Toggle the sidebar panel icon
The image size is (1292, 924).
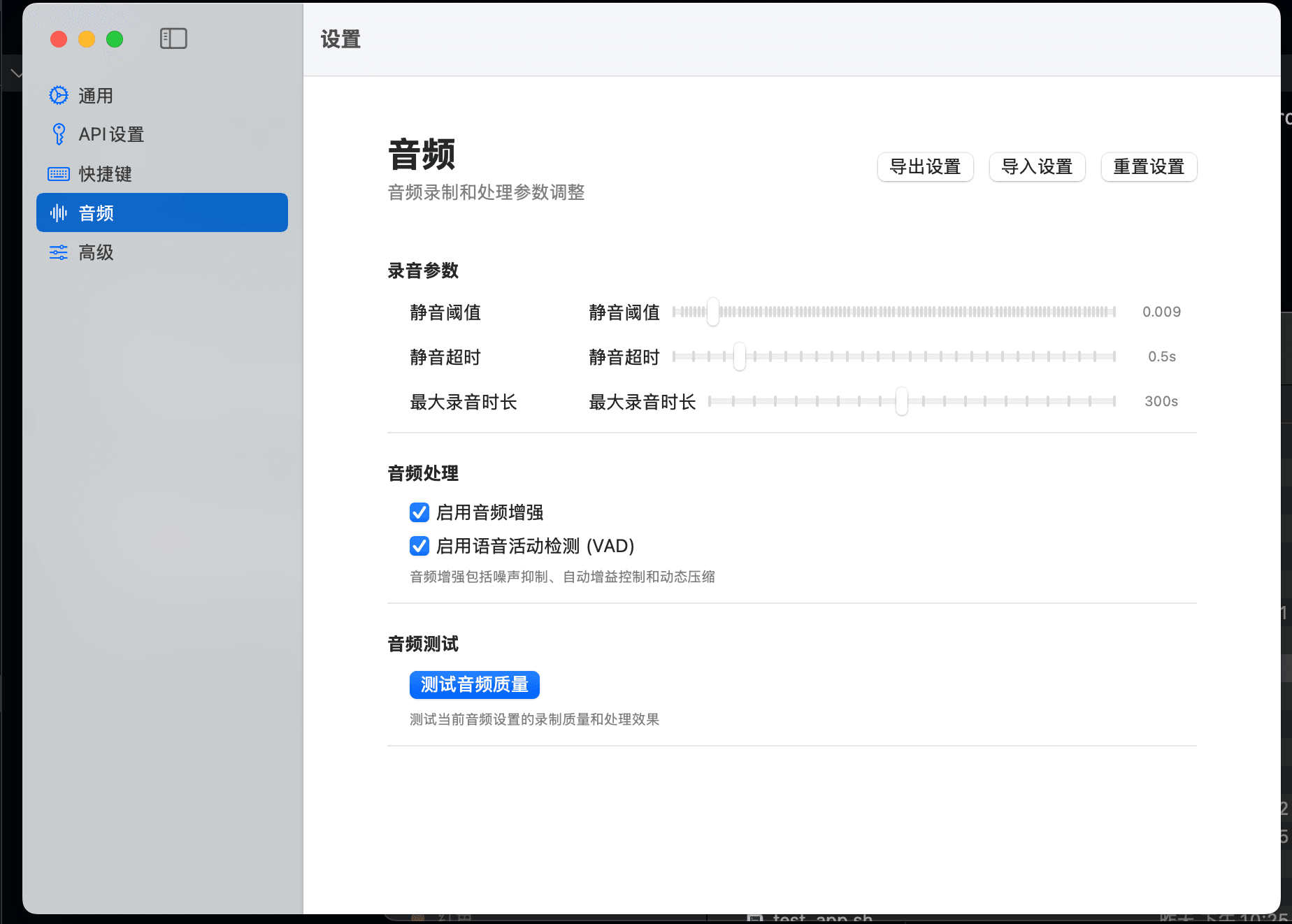click(x=173, y=38)
